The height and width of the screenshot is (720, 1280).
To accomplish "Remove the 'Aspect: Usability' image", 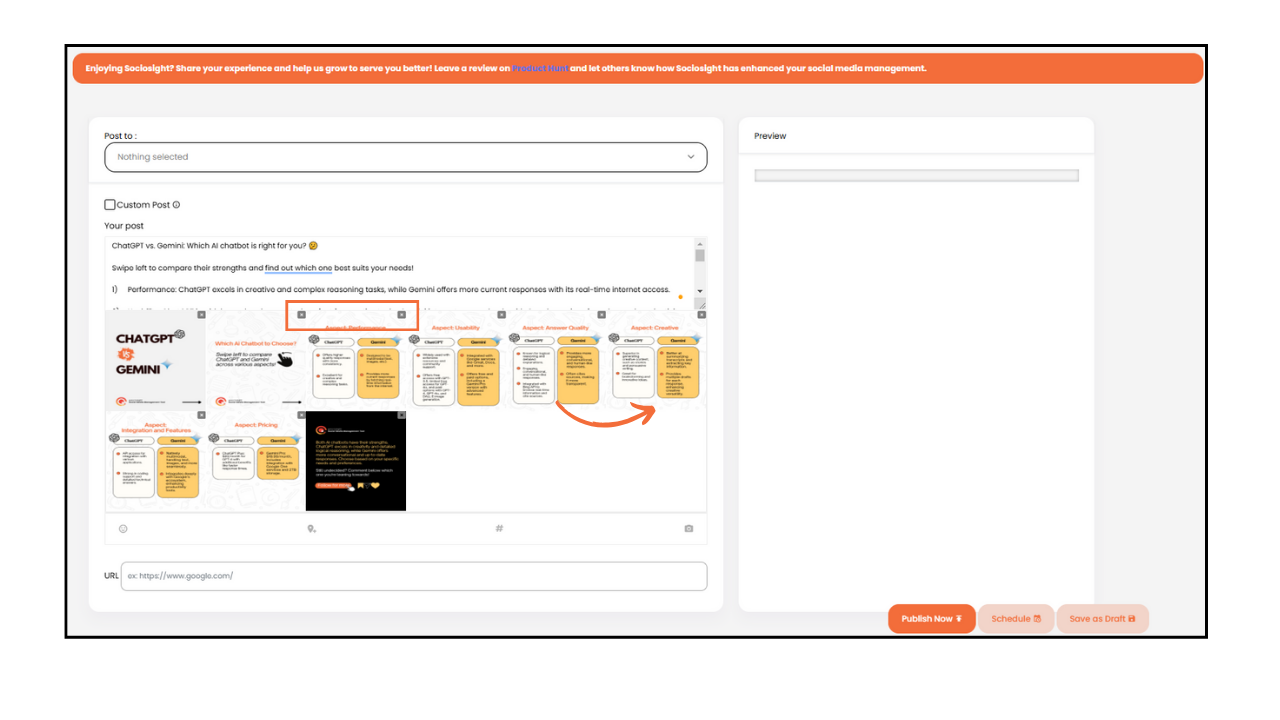I will click(x=501, y=315).
